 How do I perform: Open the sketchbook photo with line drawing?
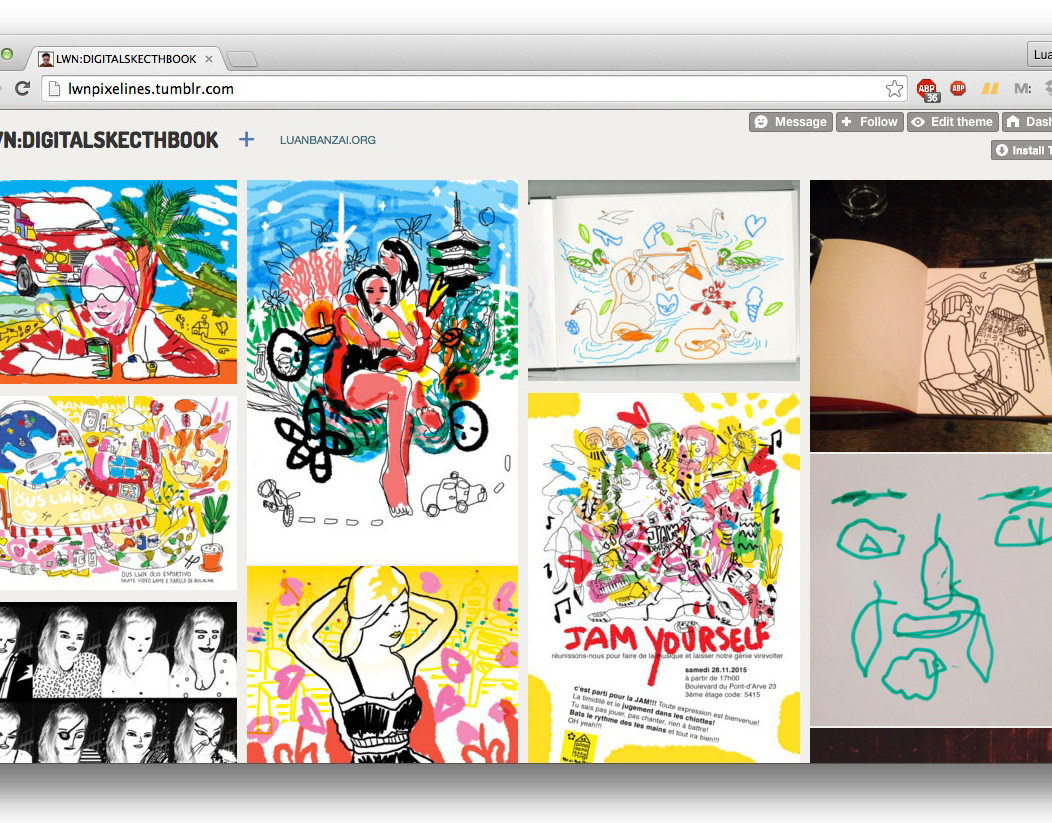[x=931, y=315]
